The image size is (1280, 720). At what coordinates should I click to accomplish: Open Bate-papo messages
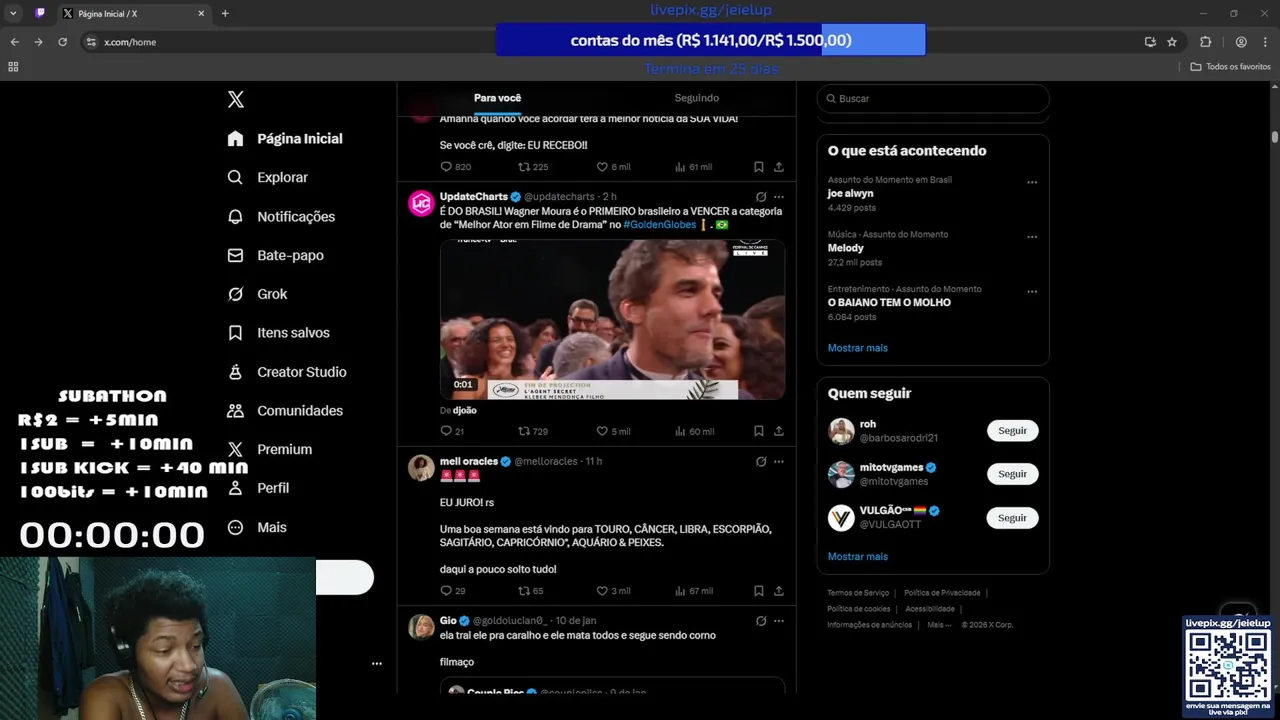pos(275,255)
